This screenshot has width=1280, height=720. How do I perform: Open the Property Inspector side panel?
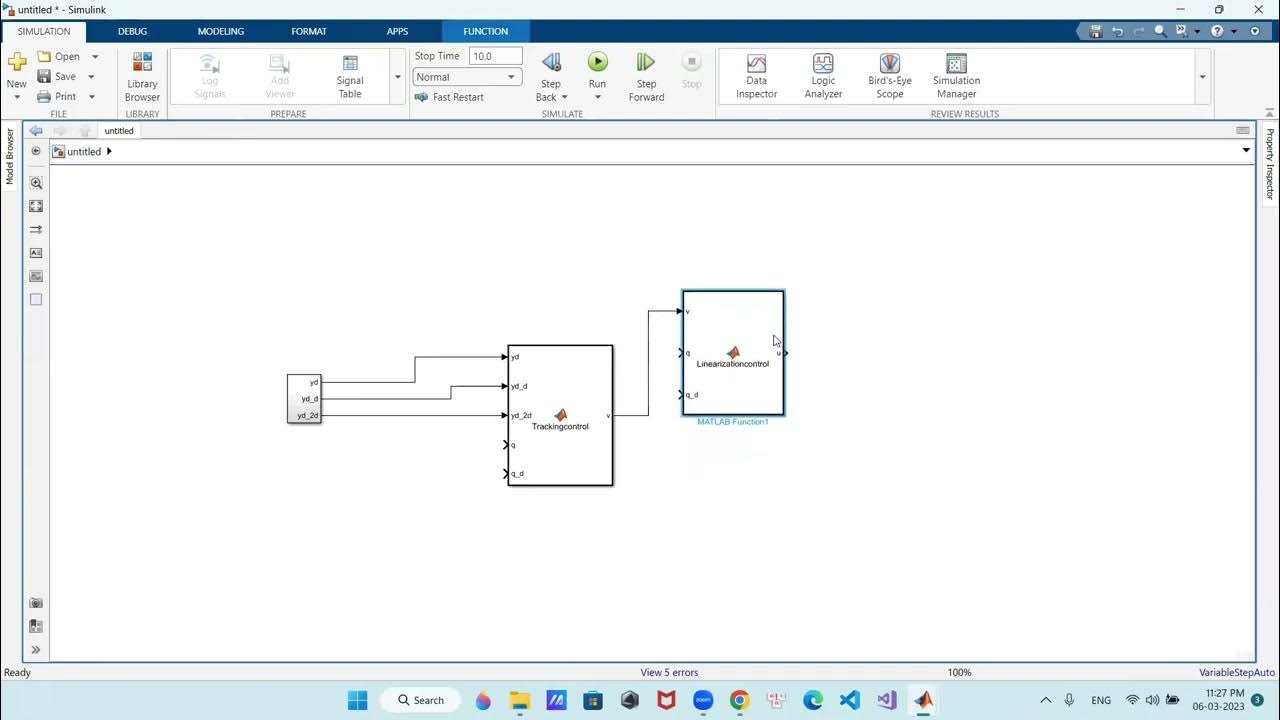tap(1270, 164)
